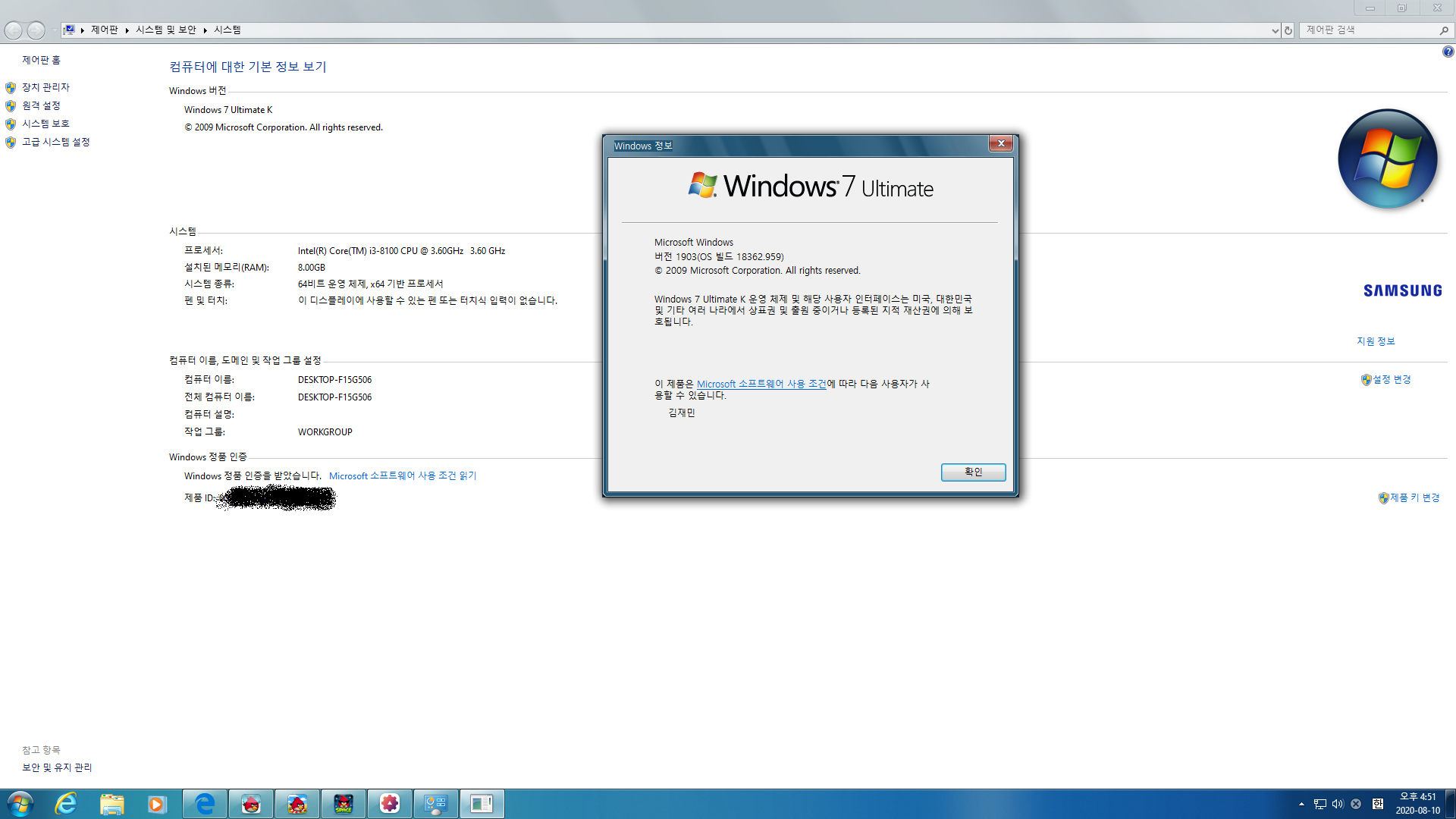
Task: Open 보안 및 유지 관리 link
Action: pyautogui.click(x=57, y=767)
